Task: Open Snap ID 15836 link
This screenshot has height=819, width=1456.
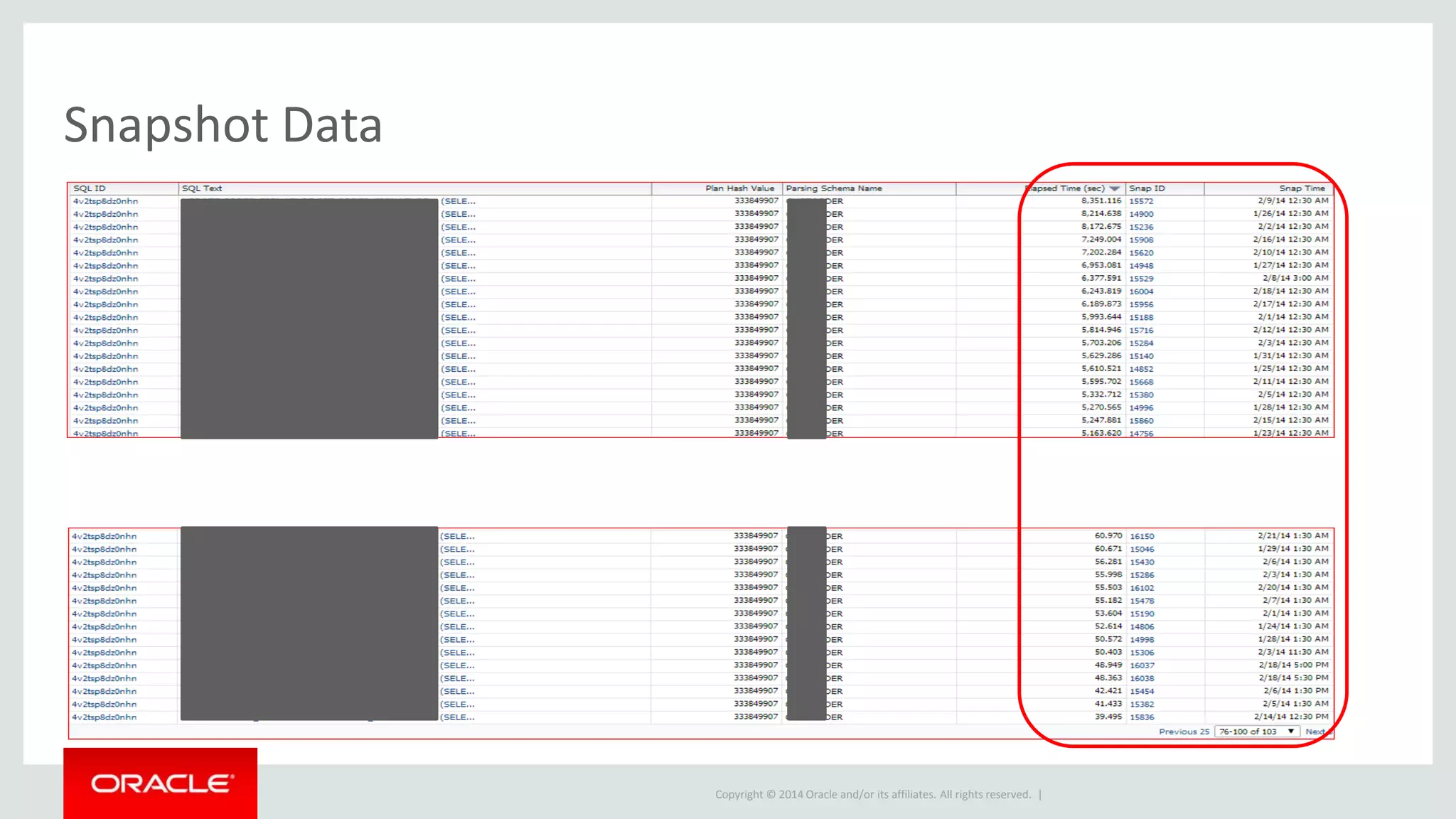Action: click(1142, 717)
